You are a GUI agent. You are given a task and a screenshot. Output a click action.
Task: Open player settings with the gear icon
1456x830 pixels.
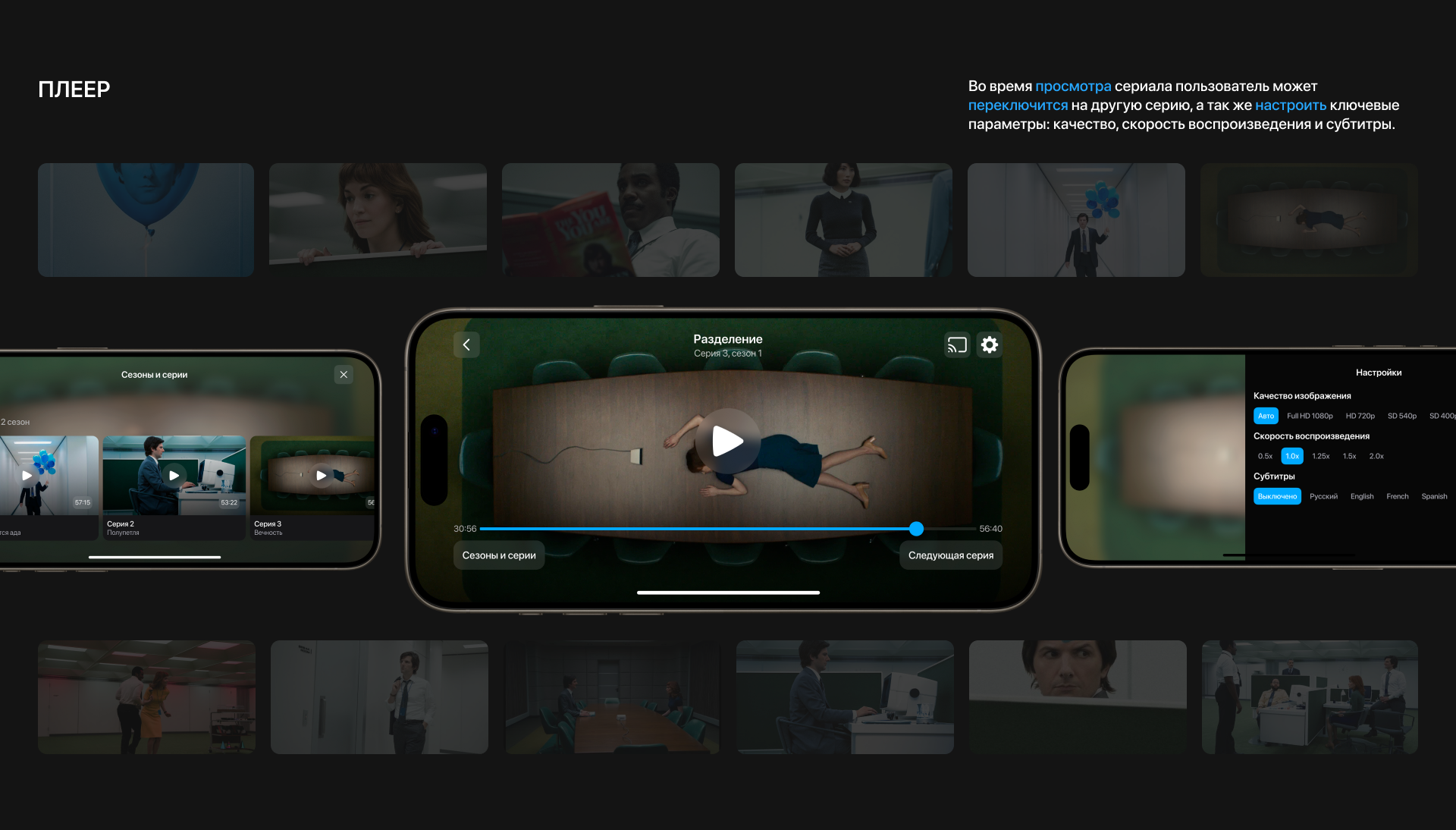pos(990,345)
